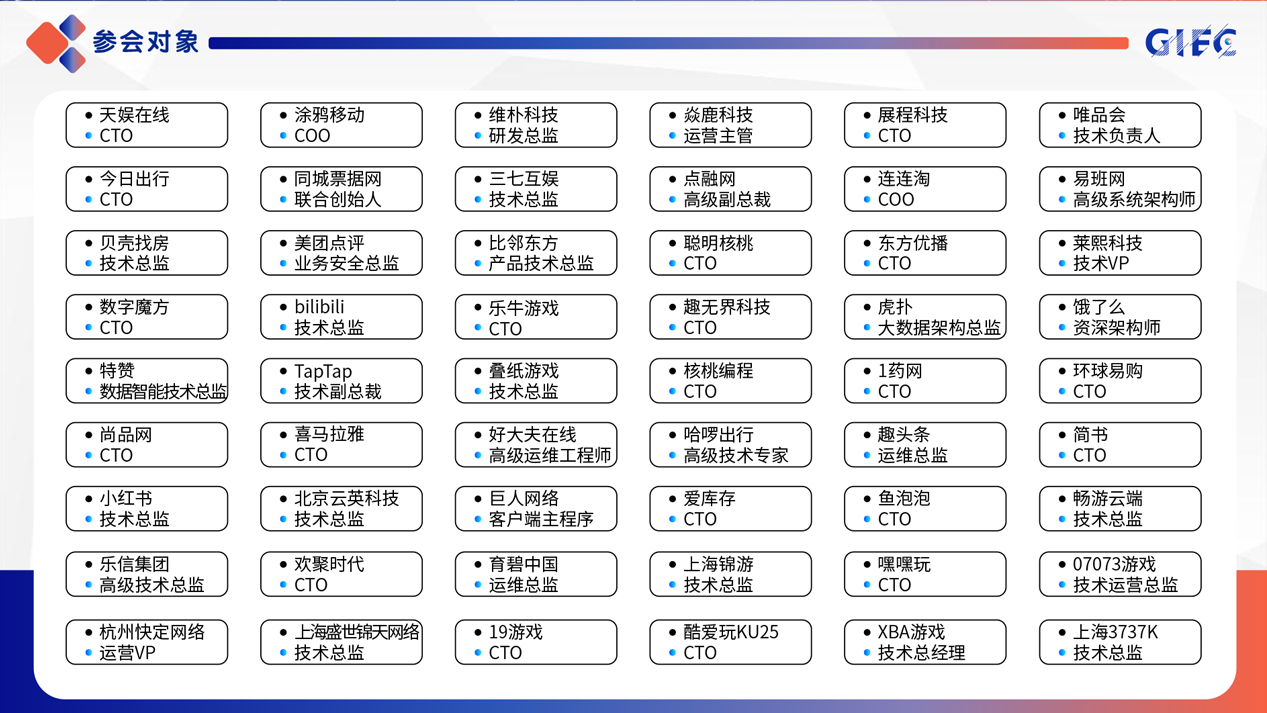Image resolution: width=1267 pixels, height=713 pixels.
Task: Select the 数据智能技术总监 job title
Action: (x=163, y=392)
